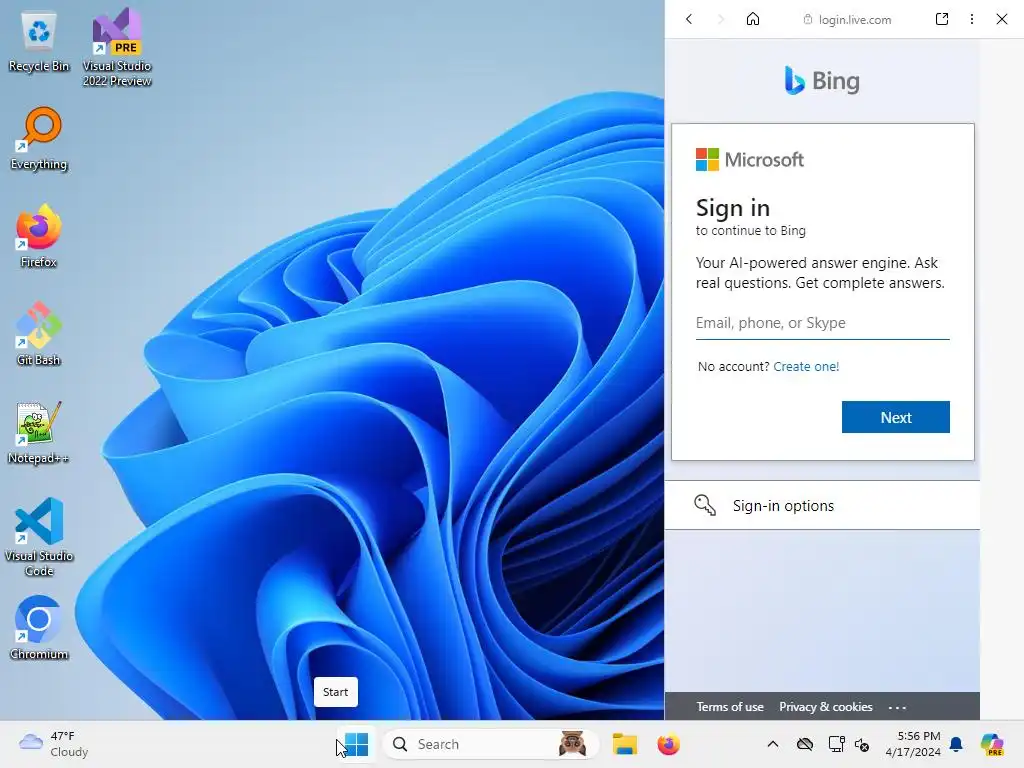
Task: Launch Firefox from the taskbar
Action: click(x=668, y=744)
